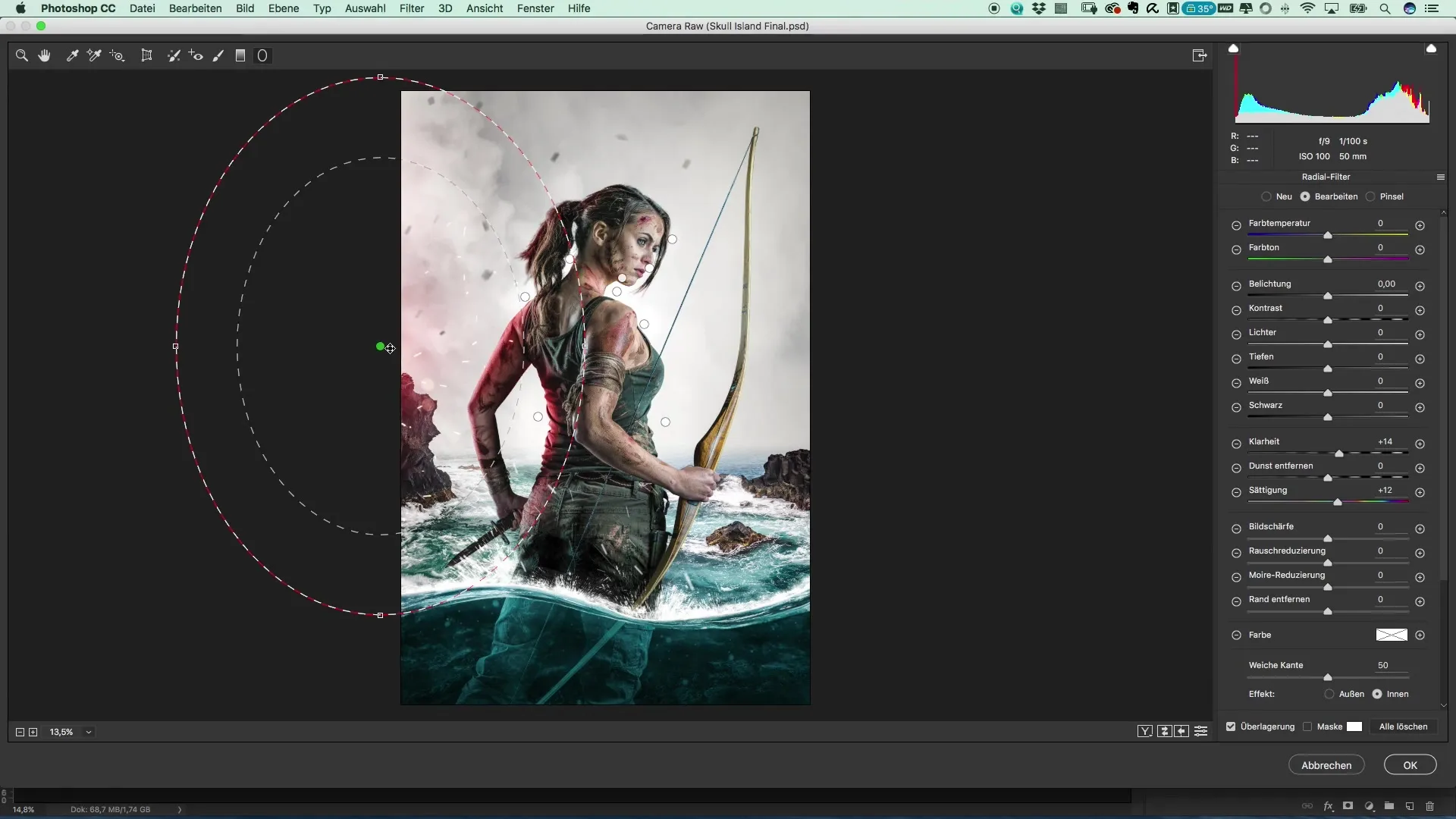Click the OK button

tap(1410, 765)
